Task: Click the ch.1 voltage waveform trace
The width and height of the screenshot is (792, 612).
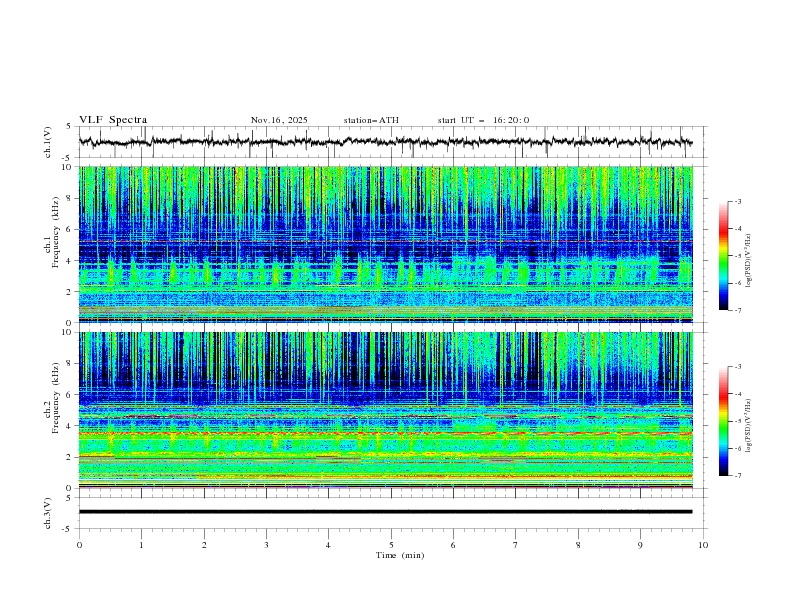Action: pos(385,142)
